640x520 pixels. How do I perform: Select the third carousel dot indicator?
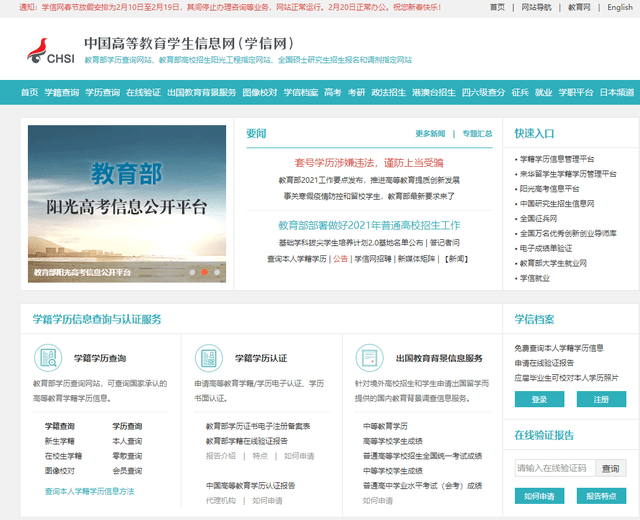point(217,271)
